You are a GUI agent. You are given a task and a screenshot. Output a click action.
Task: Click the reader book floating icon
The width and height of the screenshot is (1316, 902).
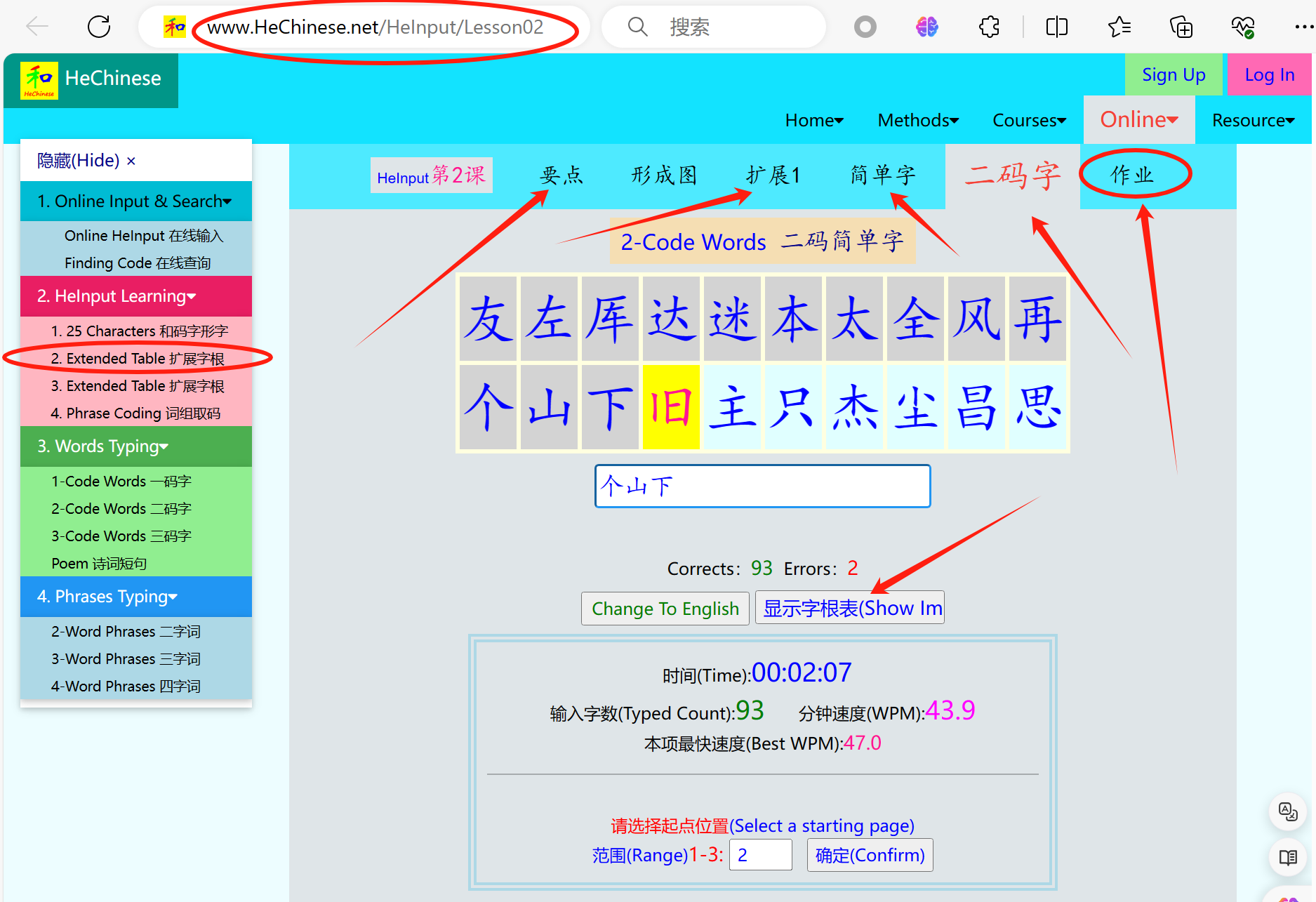[1288, 857]
